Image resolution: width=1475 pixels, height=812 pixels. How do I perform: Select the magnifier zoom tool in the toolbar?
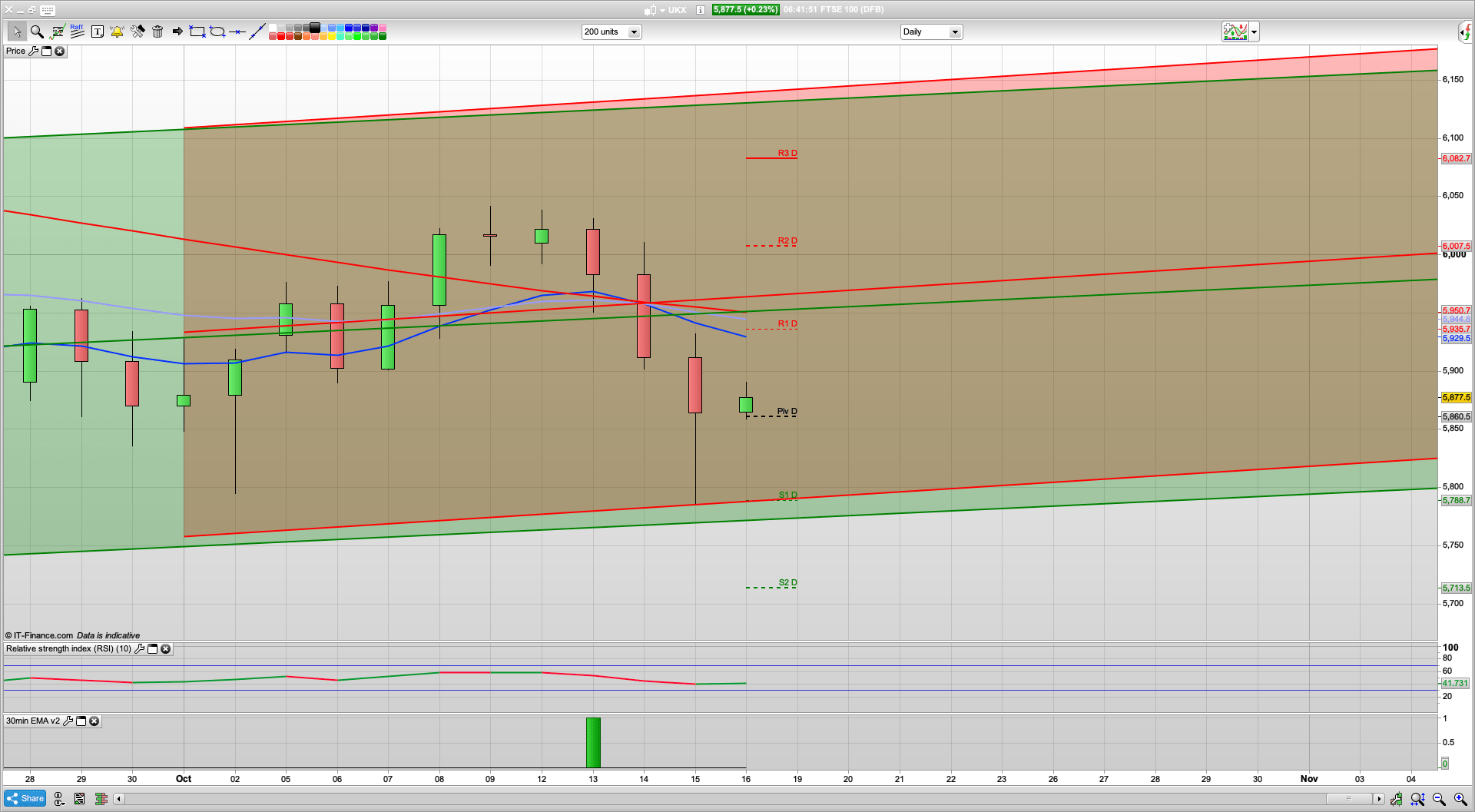(x=37, y=31)
